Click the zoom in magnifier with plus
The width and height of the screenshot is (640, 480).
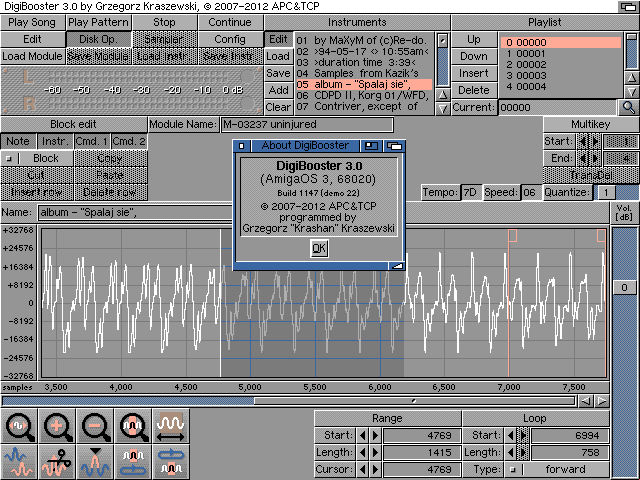point(57,427)
